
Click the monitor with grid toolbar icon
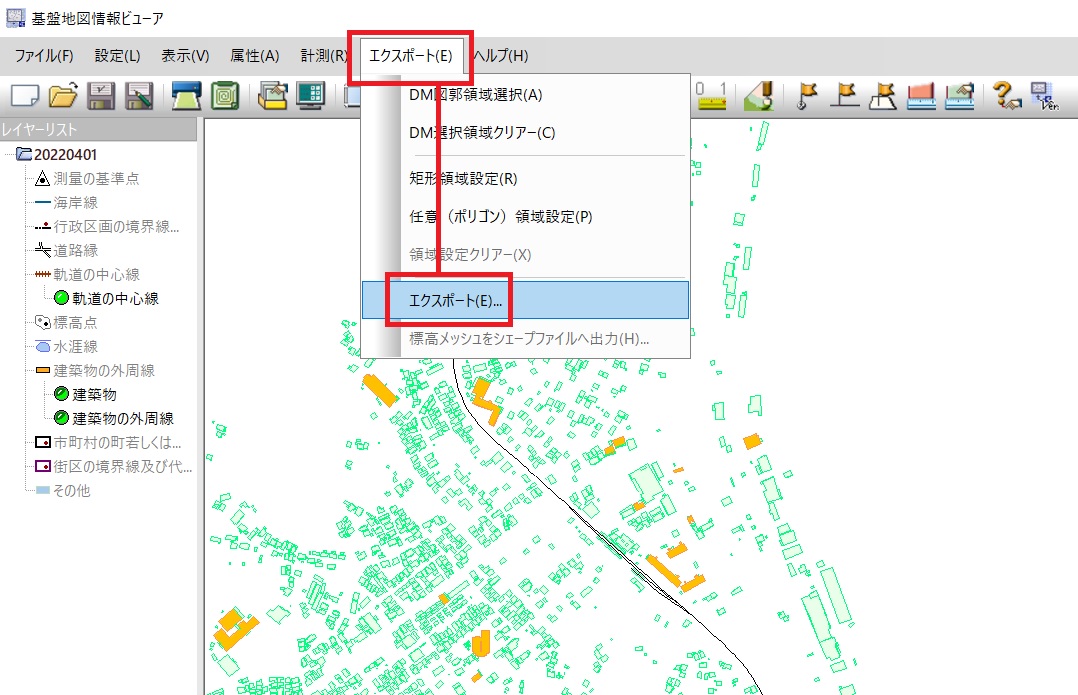311,96
